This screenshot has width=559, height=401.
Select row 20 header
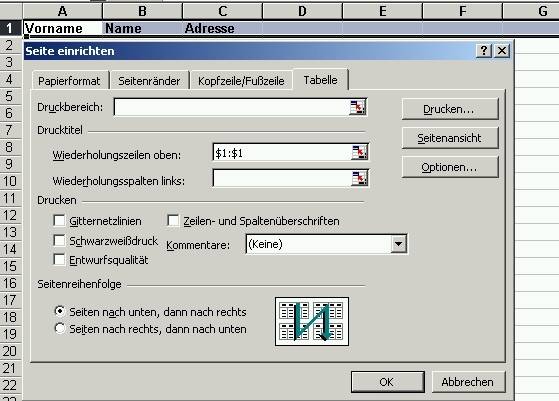click(x=11, y=351)
